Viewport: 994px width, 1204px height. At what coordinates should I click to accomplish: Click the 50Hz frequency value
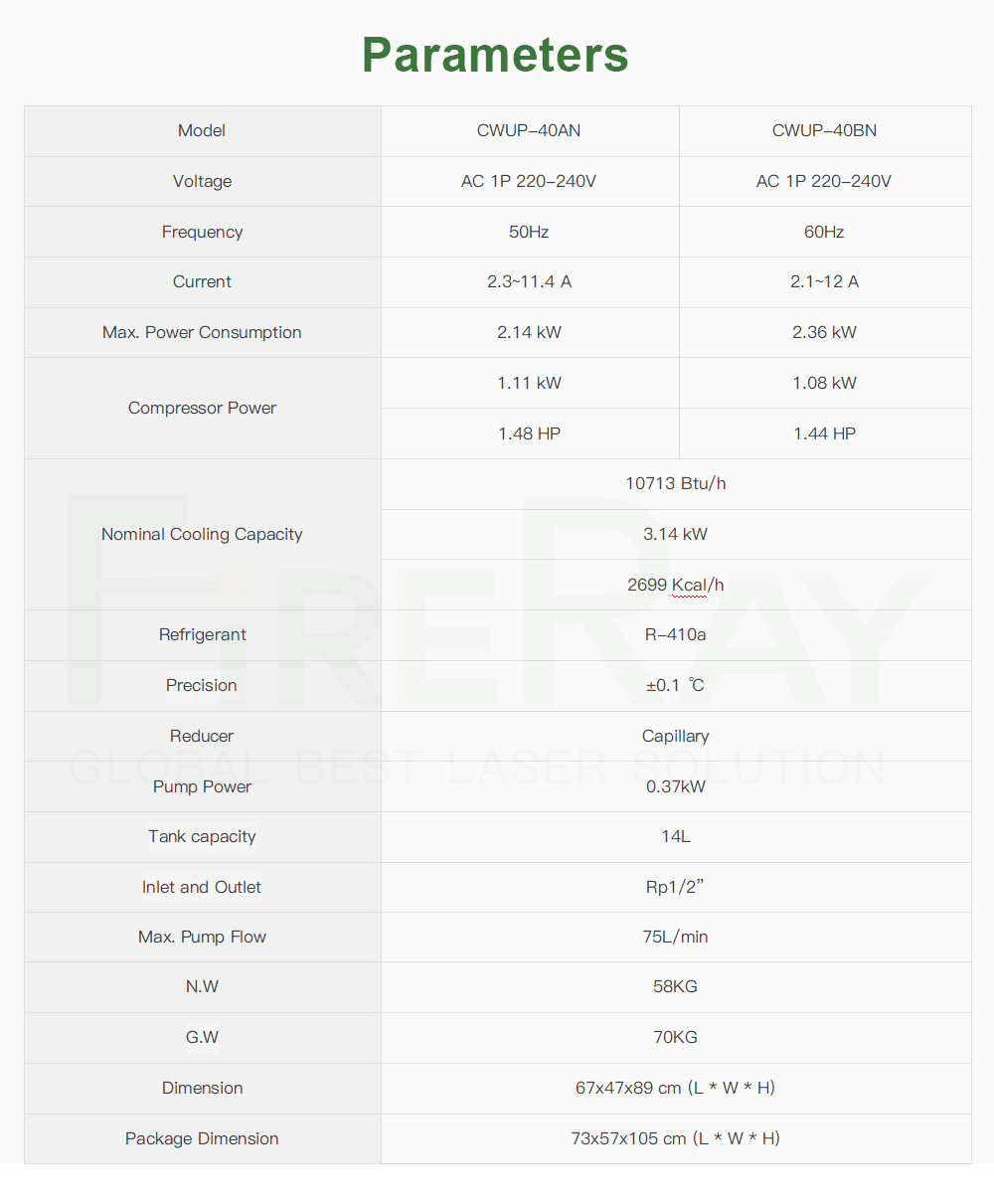[x=529, y=233]
